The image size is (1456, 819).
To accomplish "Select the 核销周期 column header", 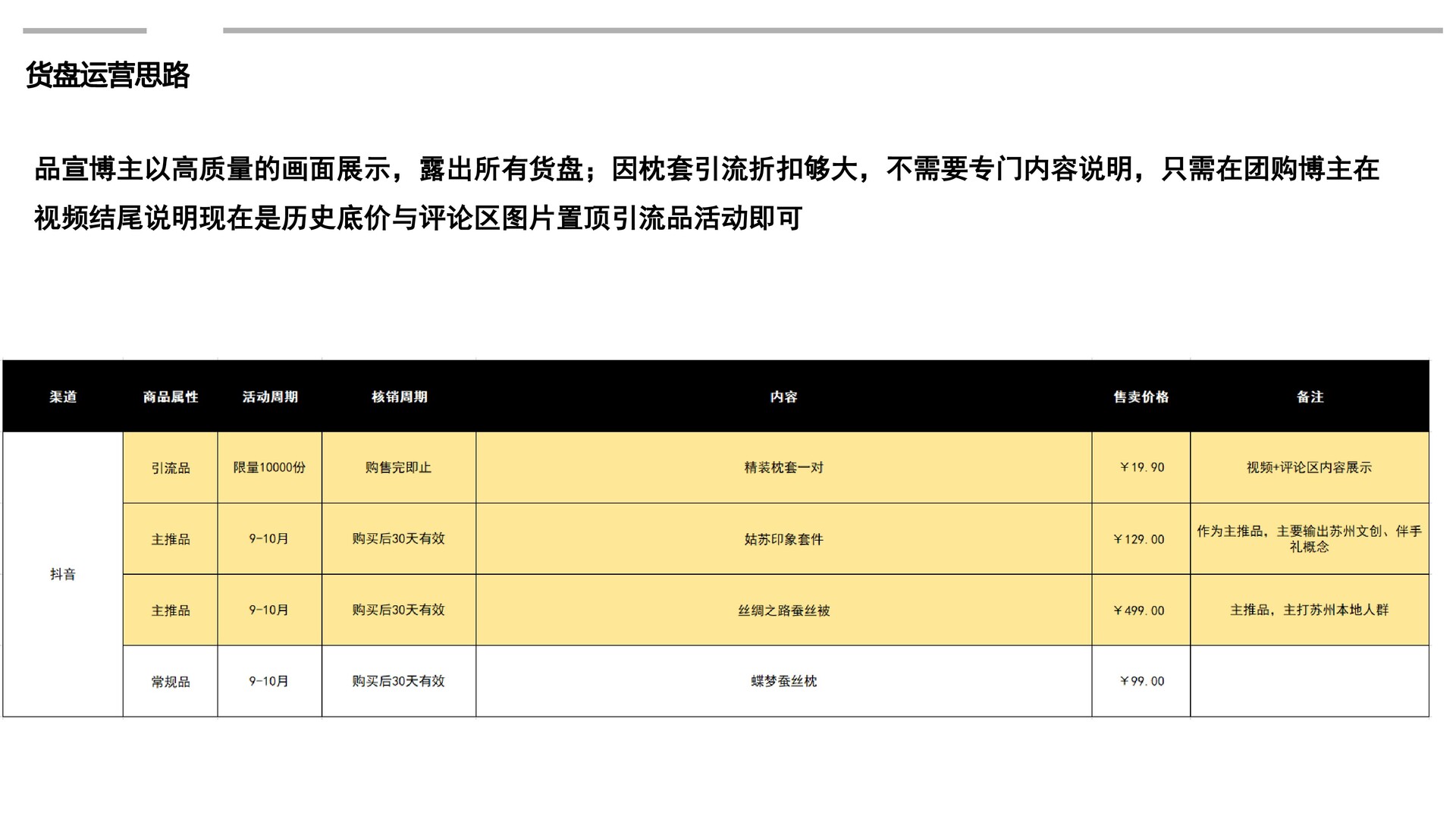I will click(x=399, y=397).
